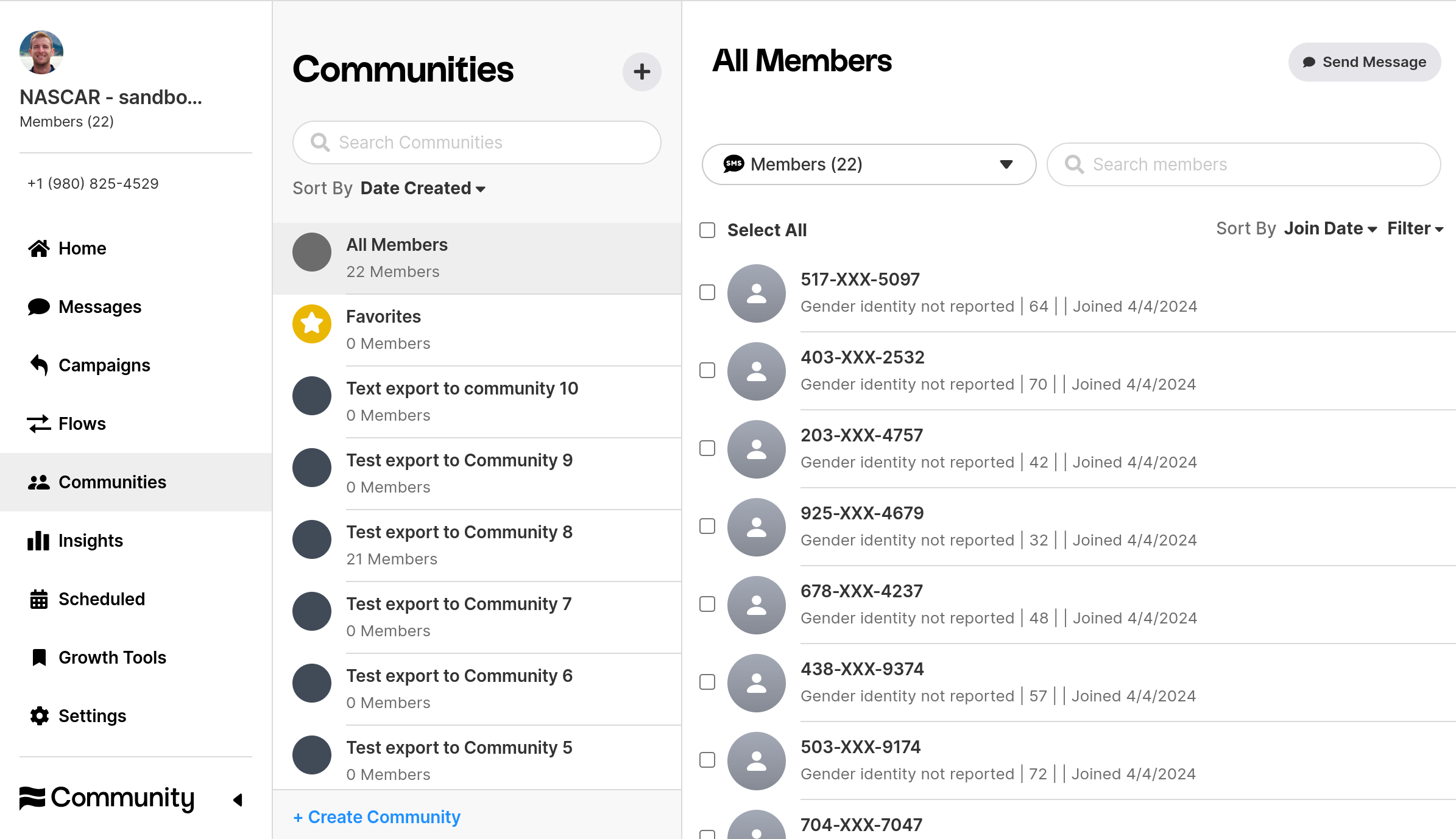Check the box for member 203-XXX-4757

click(707, 448)
